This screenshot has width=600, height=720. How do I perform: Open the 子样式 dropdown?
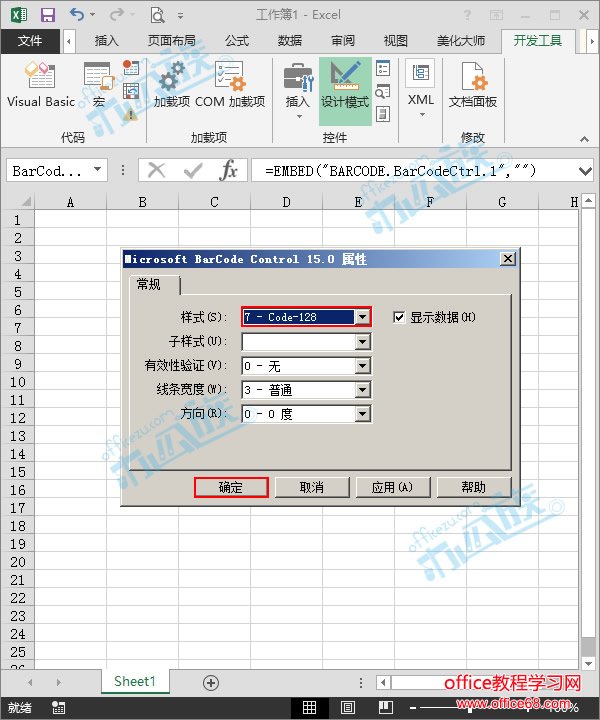[362, 342]
